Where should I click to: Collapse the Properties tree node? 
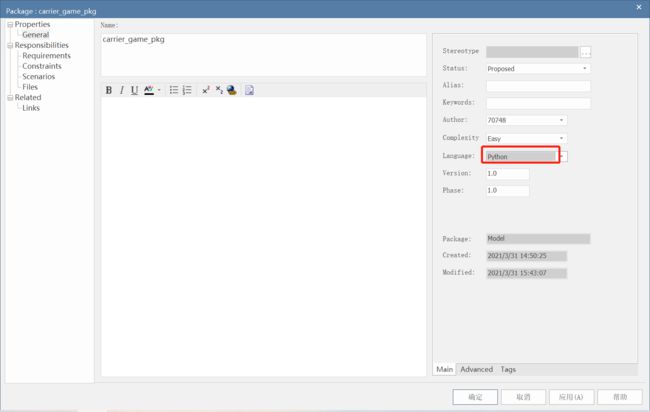pos(10,24)
